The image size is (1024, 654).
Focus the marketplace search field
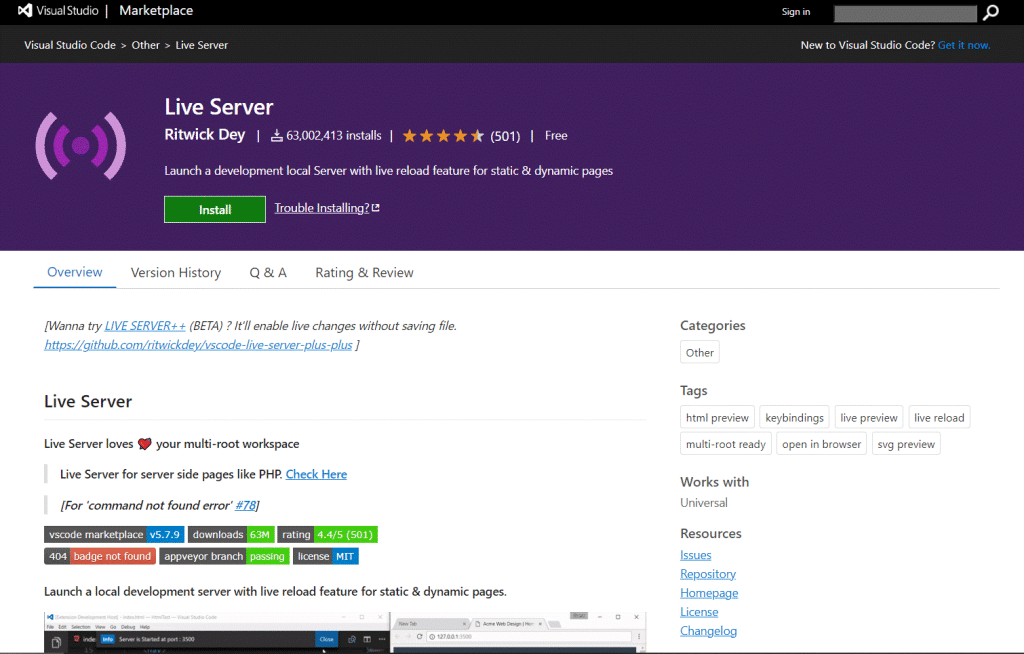click(905, 13)
